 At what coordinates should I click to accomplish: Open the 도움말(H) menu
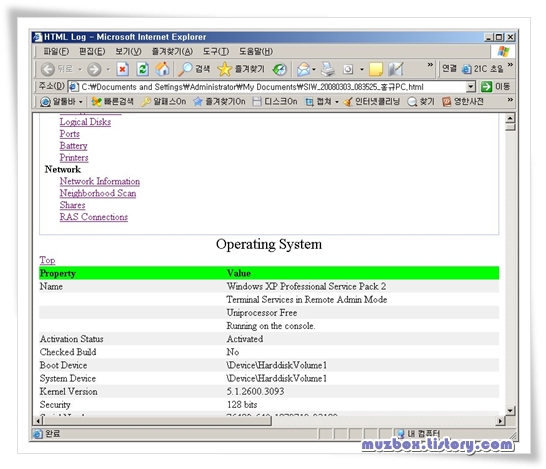click(256, 52)
